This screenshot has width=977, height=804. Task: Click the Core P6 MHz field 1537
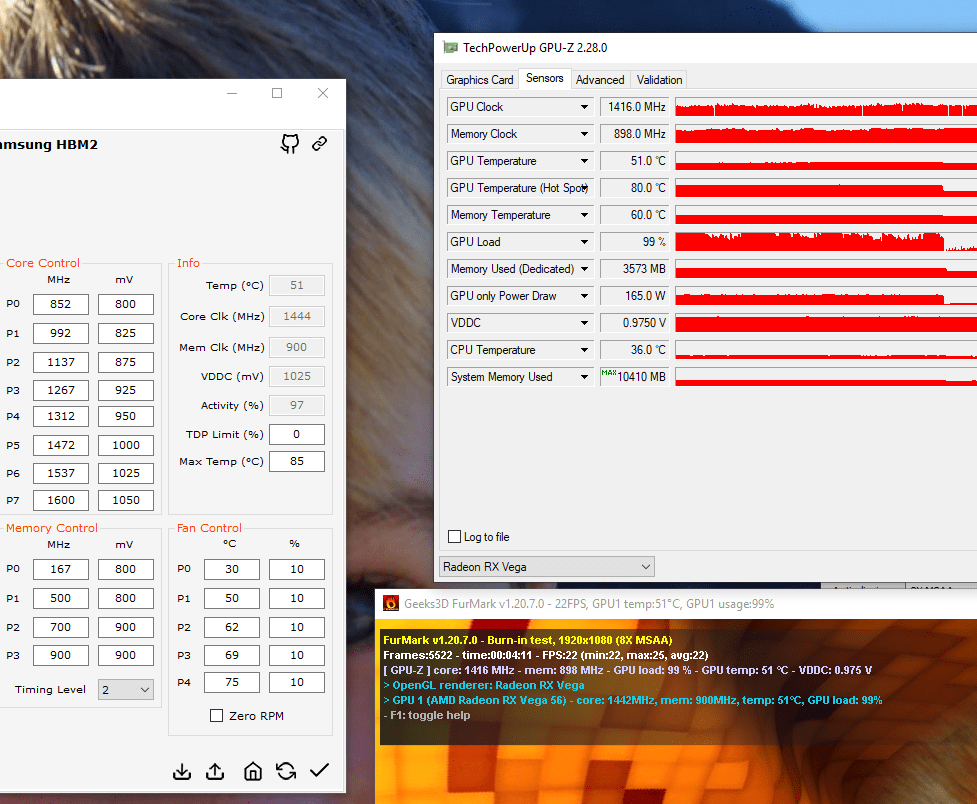(x=60, y=473)
